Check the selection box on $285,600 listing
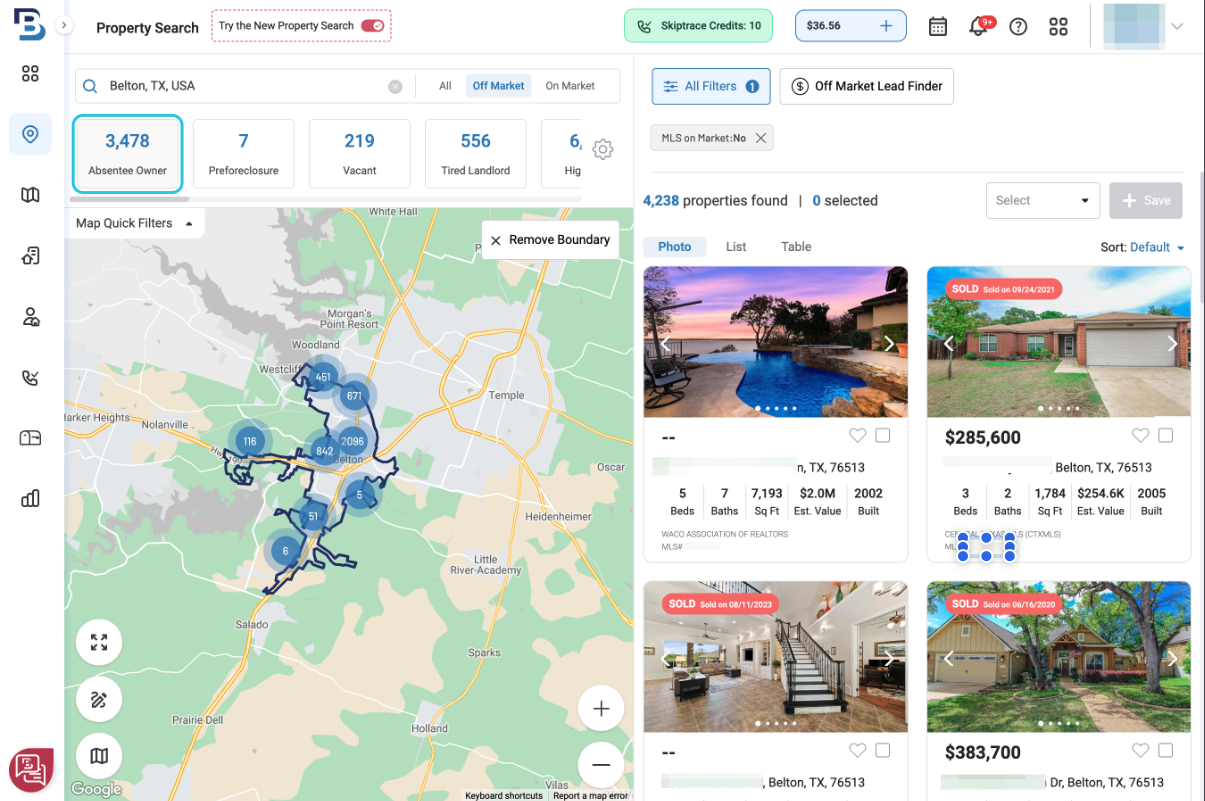This screenshot has height=801, width=1205. tap(1166, 436)
